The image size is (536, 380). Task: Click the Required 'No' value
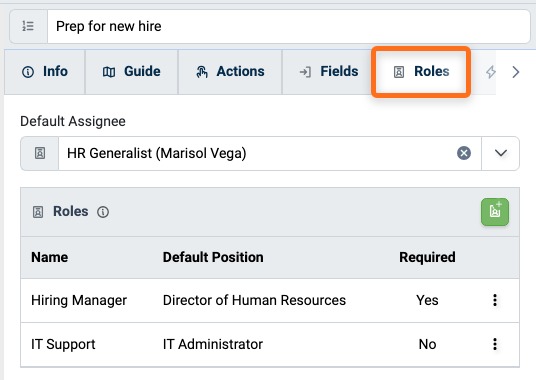pyautogui.click(x=427, y=344)
